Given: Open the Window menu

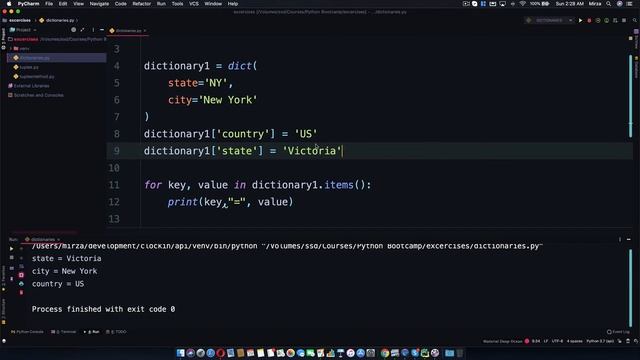Looking at the screenshot, I should [213, 4].
